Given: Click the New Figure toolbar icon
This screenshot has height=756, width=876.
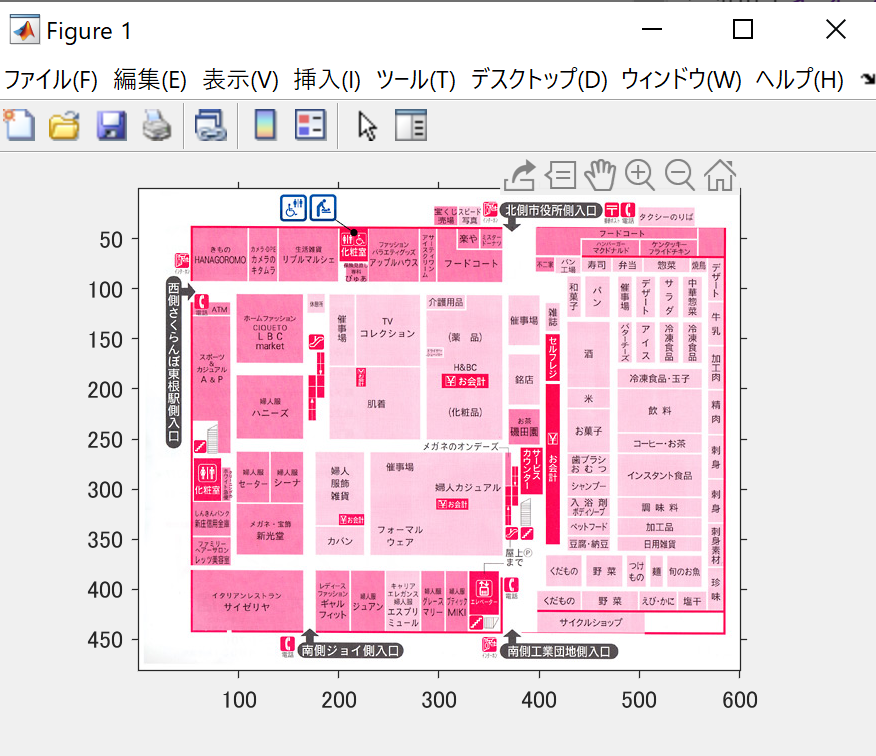Looking at the screenshot, I should click(x=19, y=125).
